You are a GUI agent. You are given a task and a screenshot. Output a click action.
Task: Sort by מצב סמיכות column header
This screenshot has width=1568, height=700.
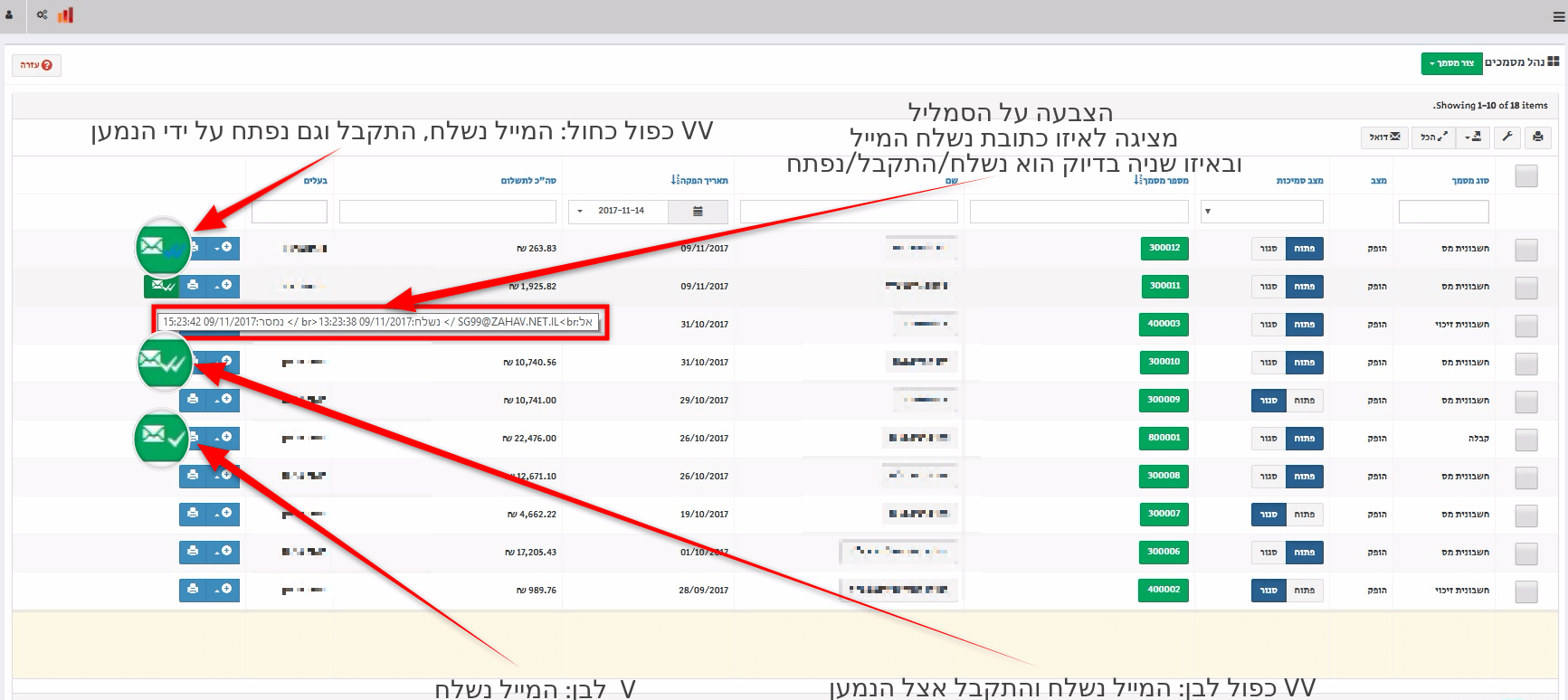point(1300,181)
